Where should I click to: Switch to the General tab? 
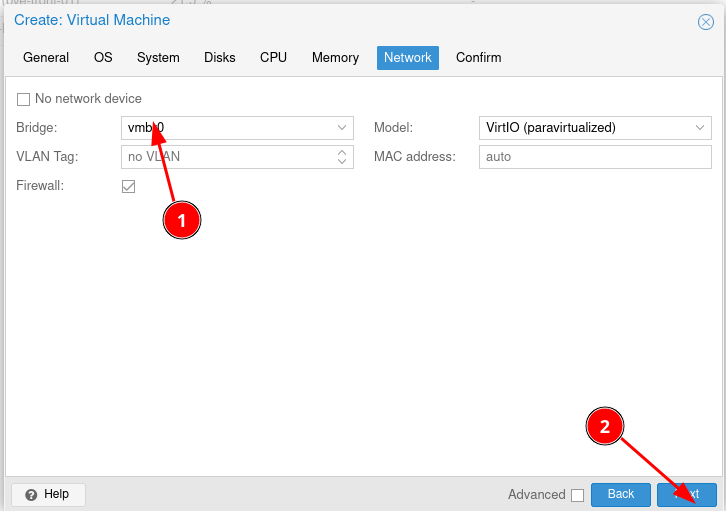[x=46, y=58]
